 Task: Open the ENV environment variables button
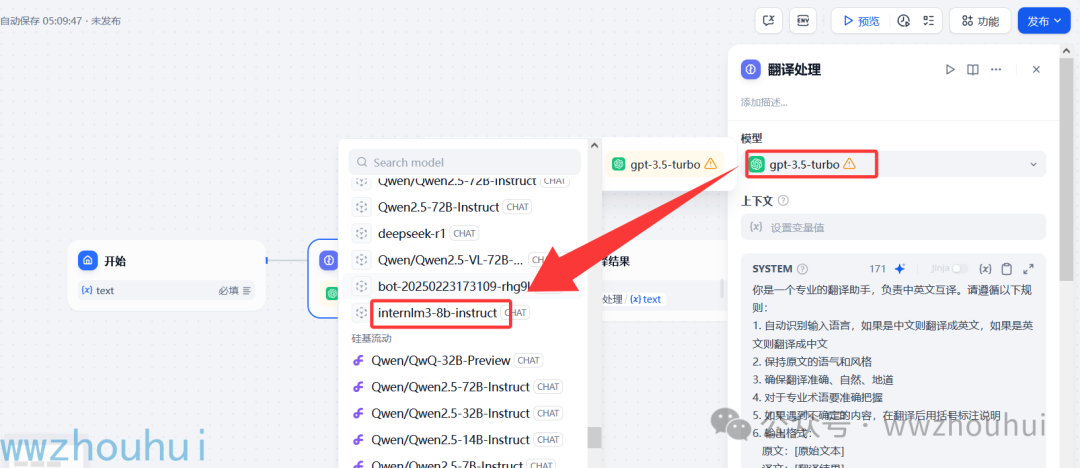click(x=803, y=21)
